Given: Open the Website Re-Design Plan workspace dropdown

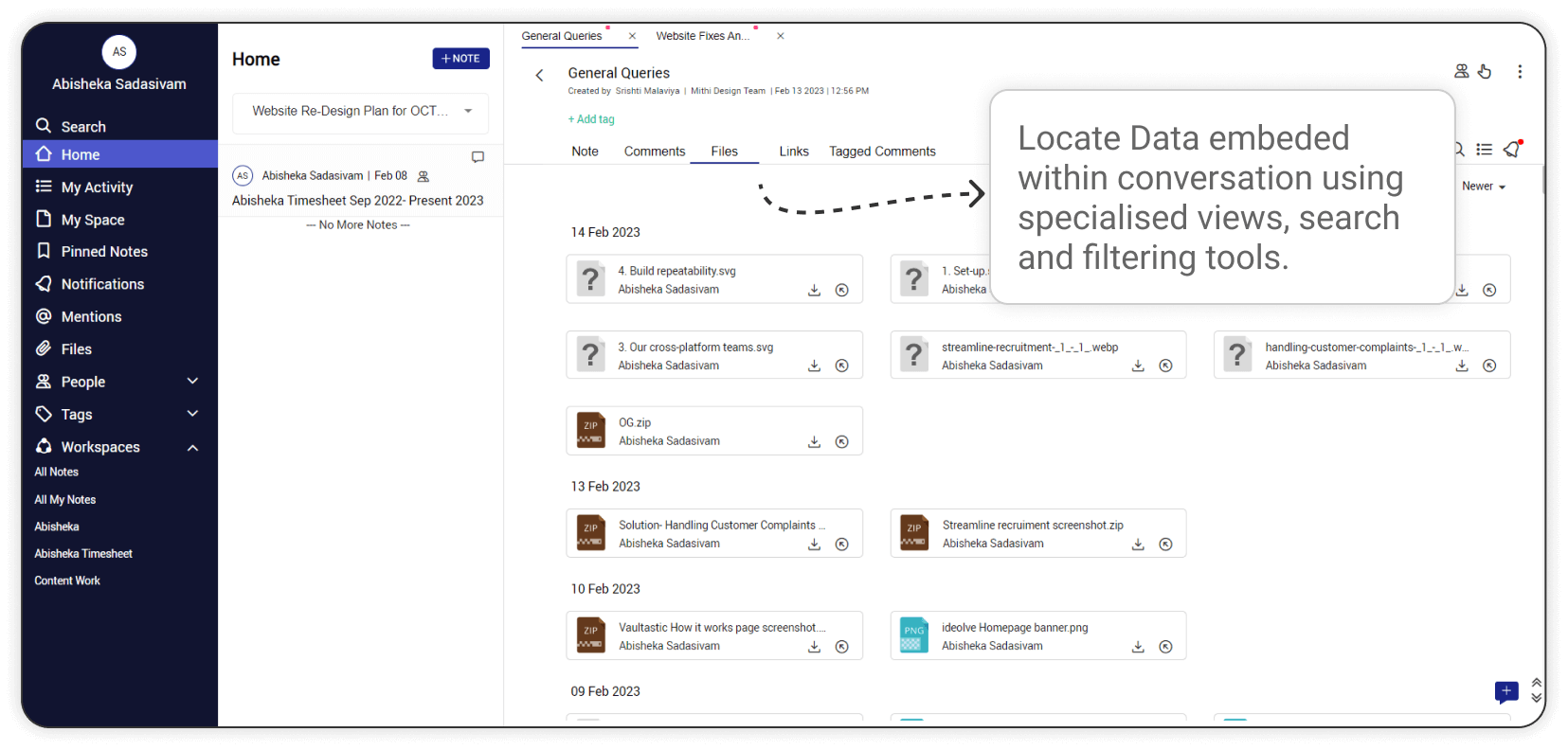Looking at the screenshot, I should click(468, 112).
